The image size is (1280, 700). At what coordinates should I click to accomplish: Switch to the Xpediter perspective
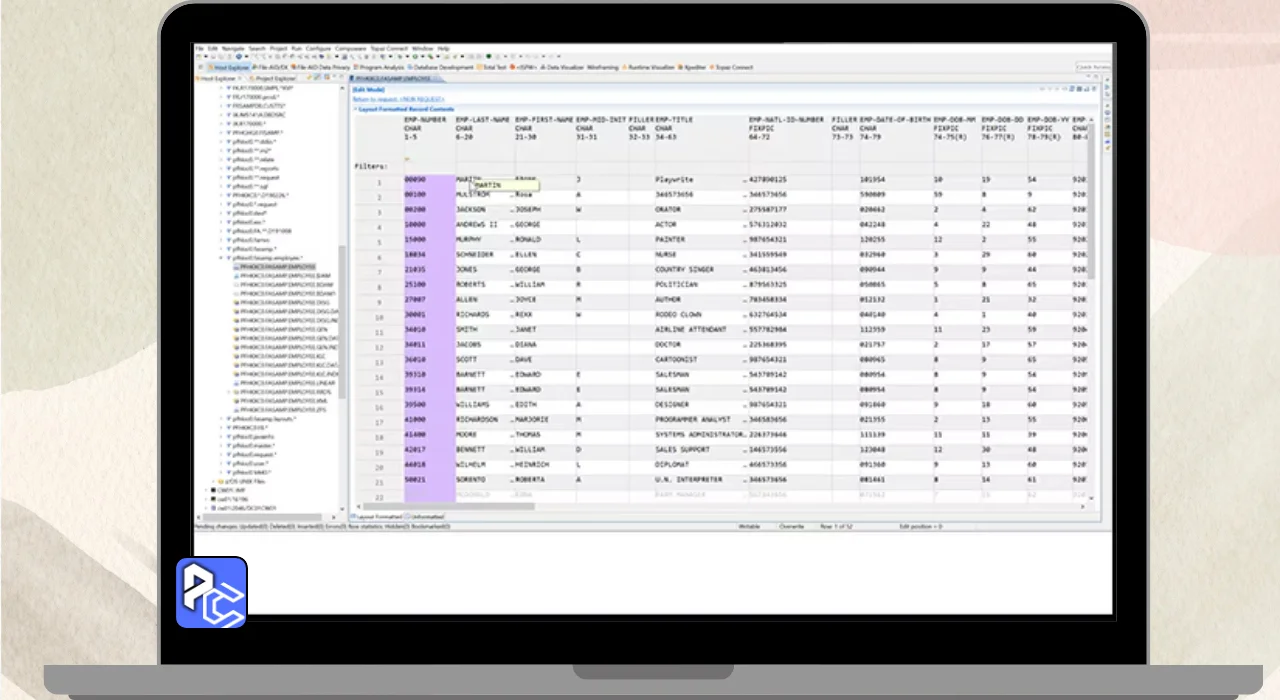coord(692,67)
